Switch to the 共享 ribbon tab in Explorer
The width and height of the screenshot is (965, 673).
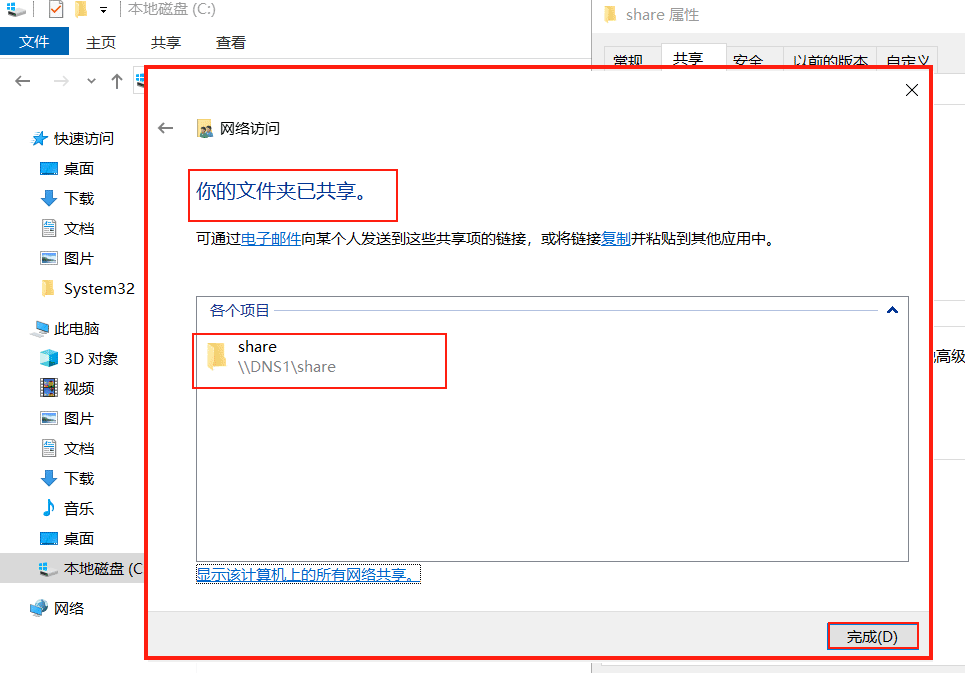pyautogui.click(x=166, y=42)
